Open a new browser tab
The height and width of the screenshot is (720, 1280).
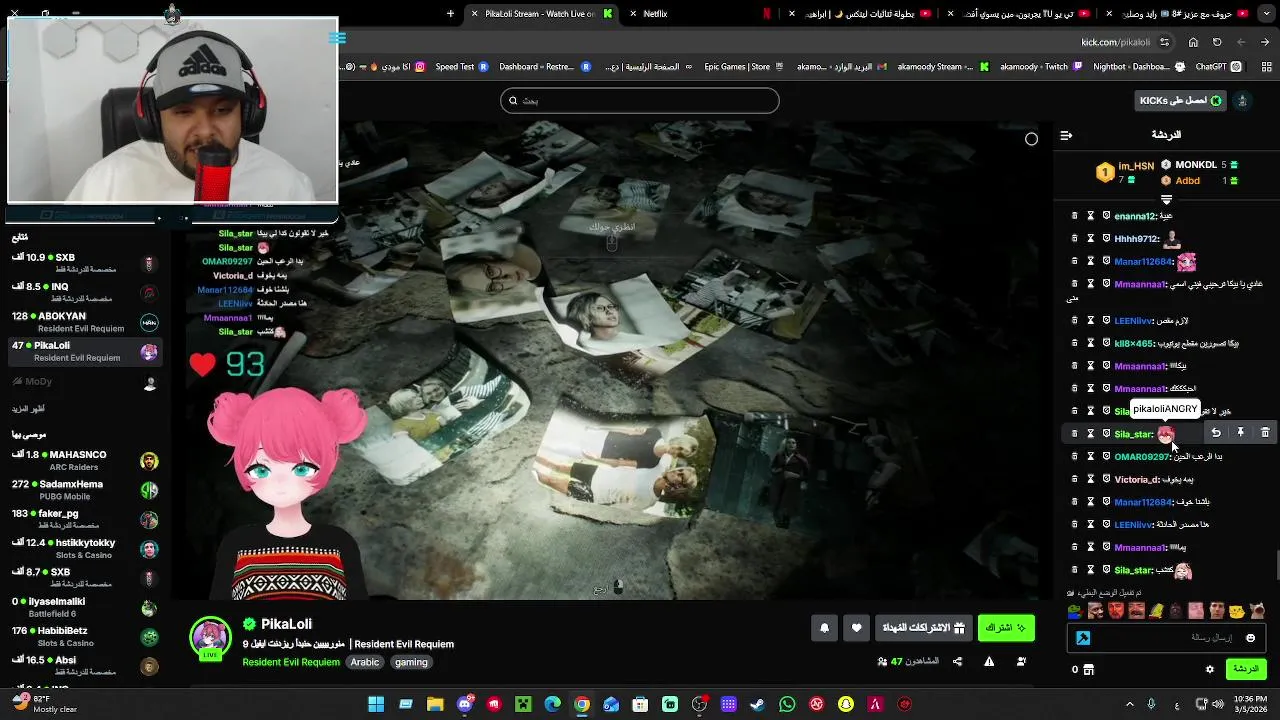(x=450, y=14)
